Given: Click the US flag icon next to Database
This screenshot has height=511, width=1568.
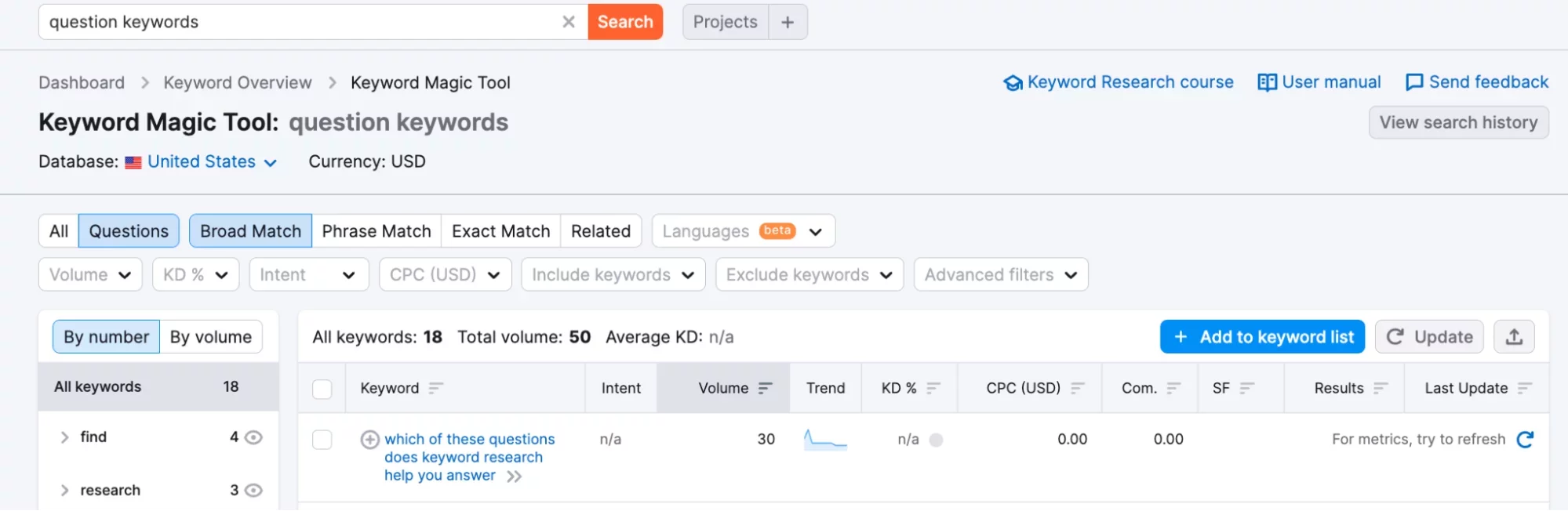Looking at the screenshot, I should pyautogui.click(x=133, y=162).
